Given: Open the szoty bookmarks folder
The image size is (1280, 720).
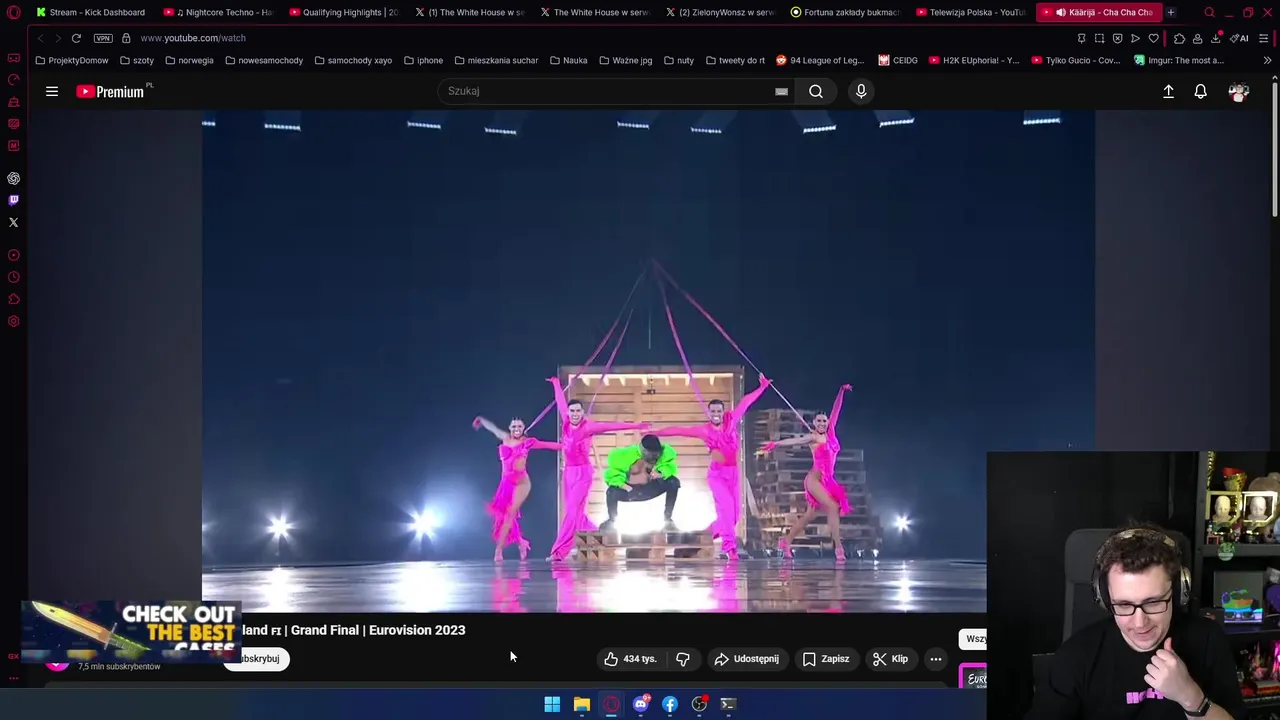Looking at the screenshot, I should (137, 60).
